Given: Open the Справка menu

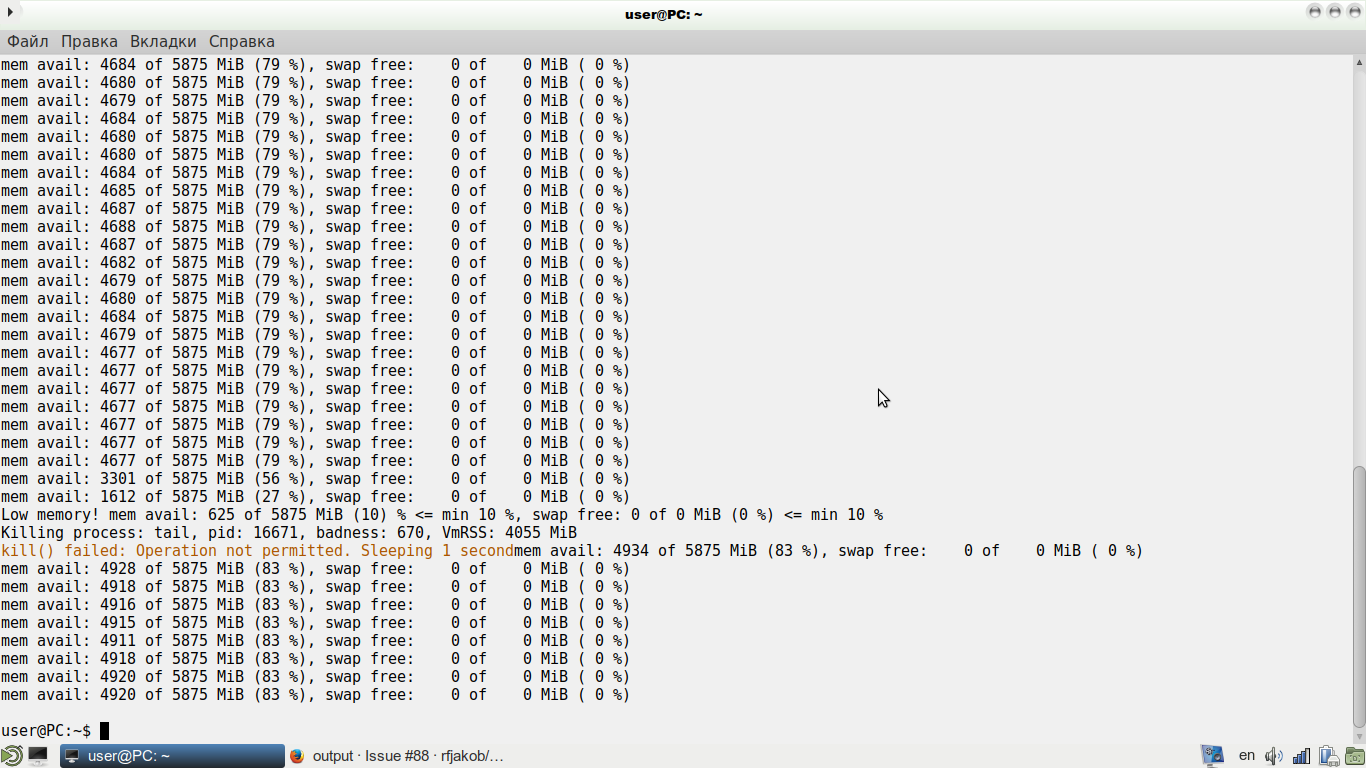Looking at the screenshot, I should coord(241,41).
